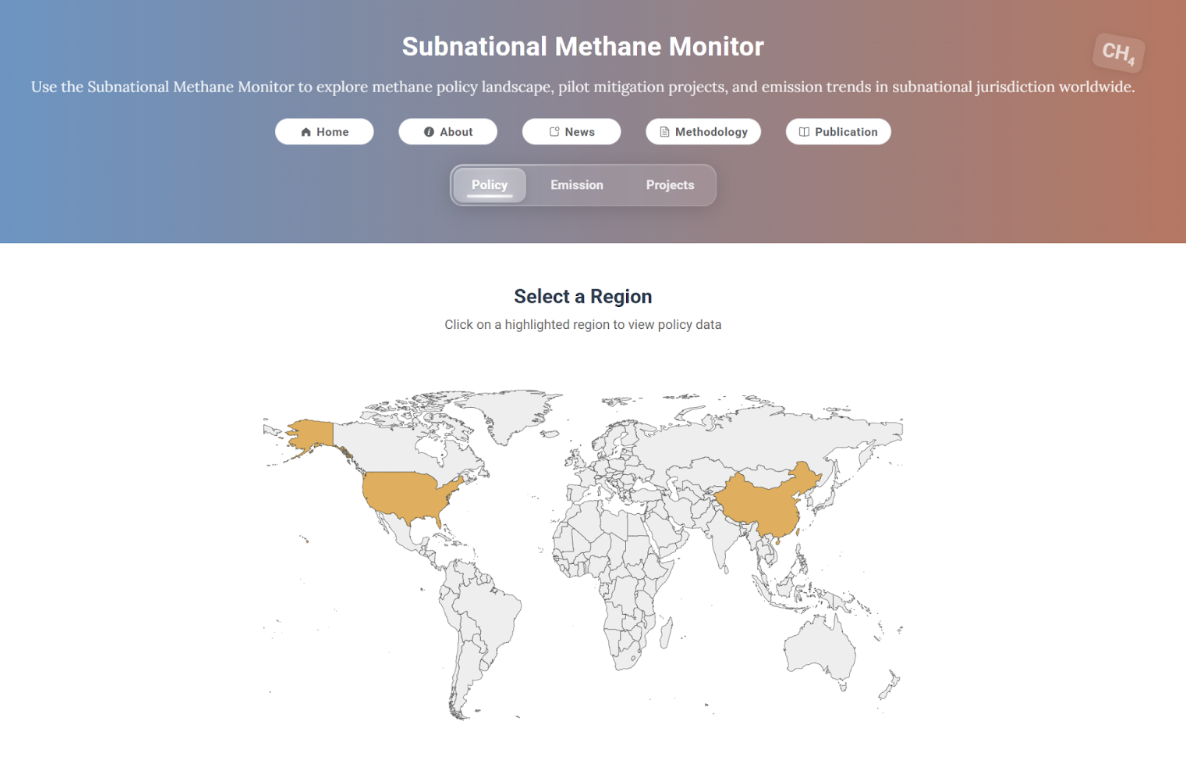Click the document icon beside Methodology

coord(665,132)
